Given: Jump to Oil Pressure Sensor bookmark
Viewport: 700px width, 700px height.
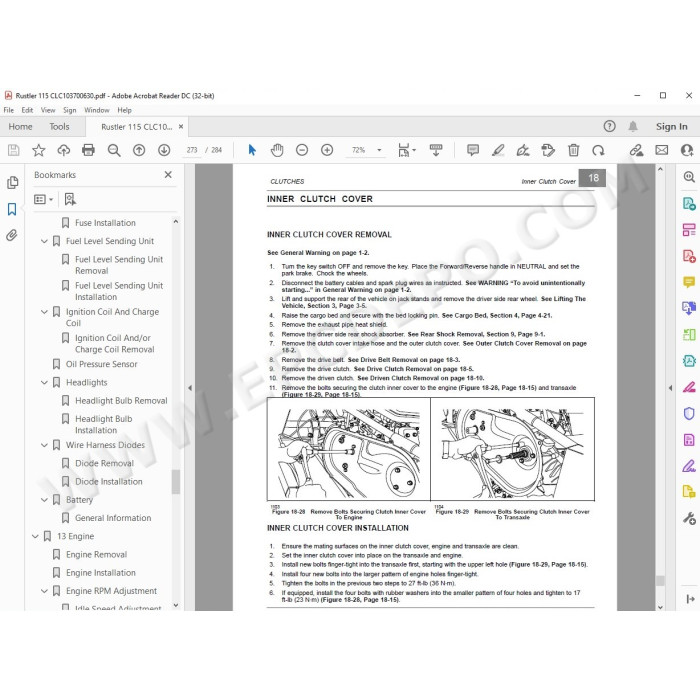Looking at the screenshot, I should (x=101, y=364).
